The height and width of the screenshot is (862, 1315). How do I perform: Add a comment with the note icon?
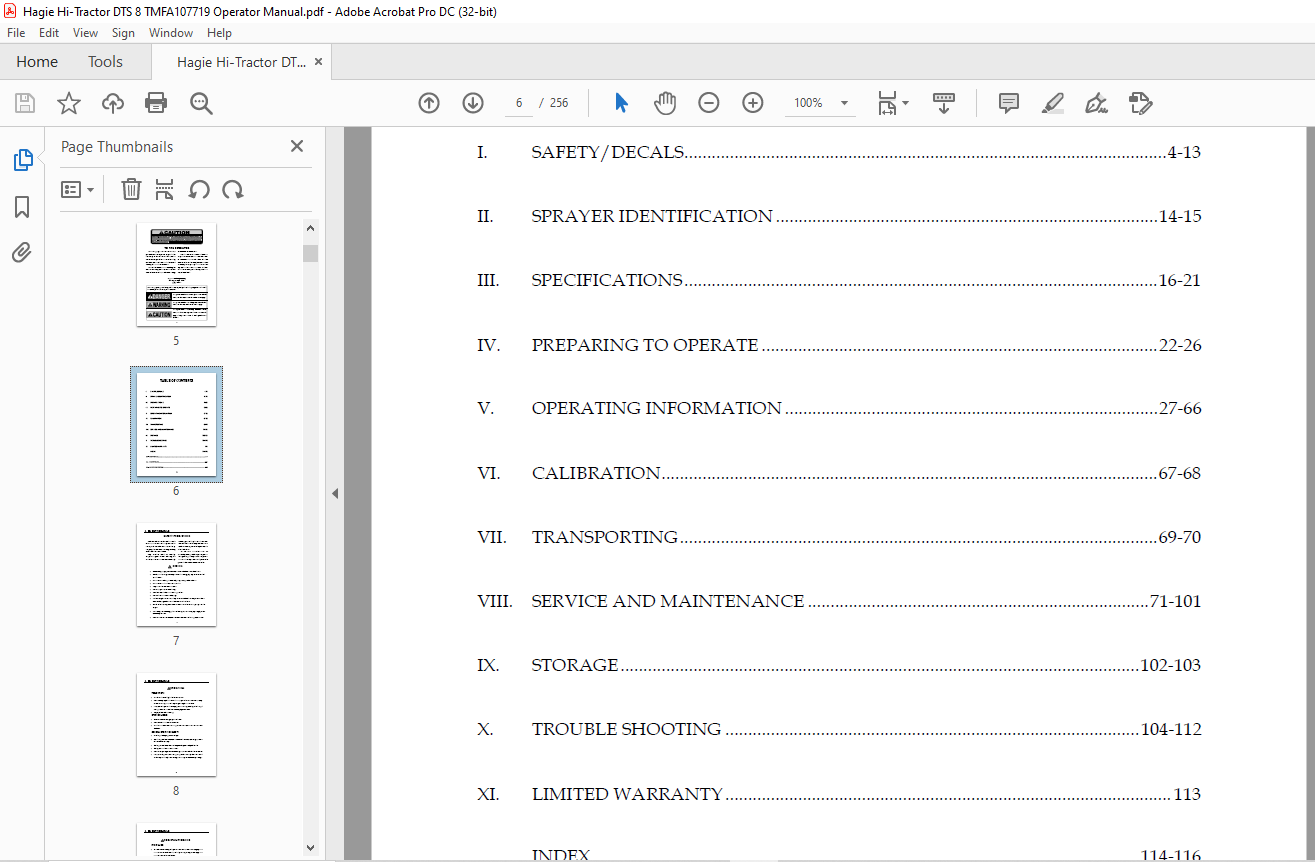click(x=1009, y=103)
